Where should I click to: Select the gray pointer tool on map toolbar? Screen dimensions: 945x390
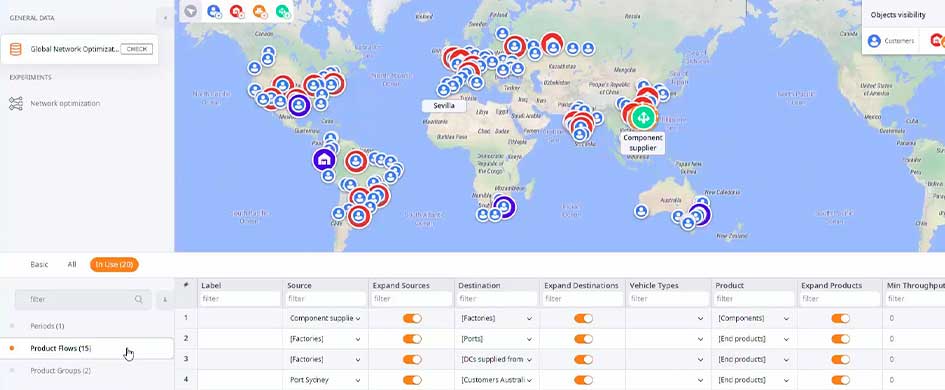coord(190,11)
